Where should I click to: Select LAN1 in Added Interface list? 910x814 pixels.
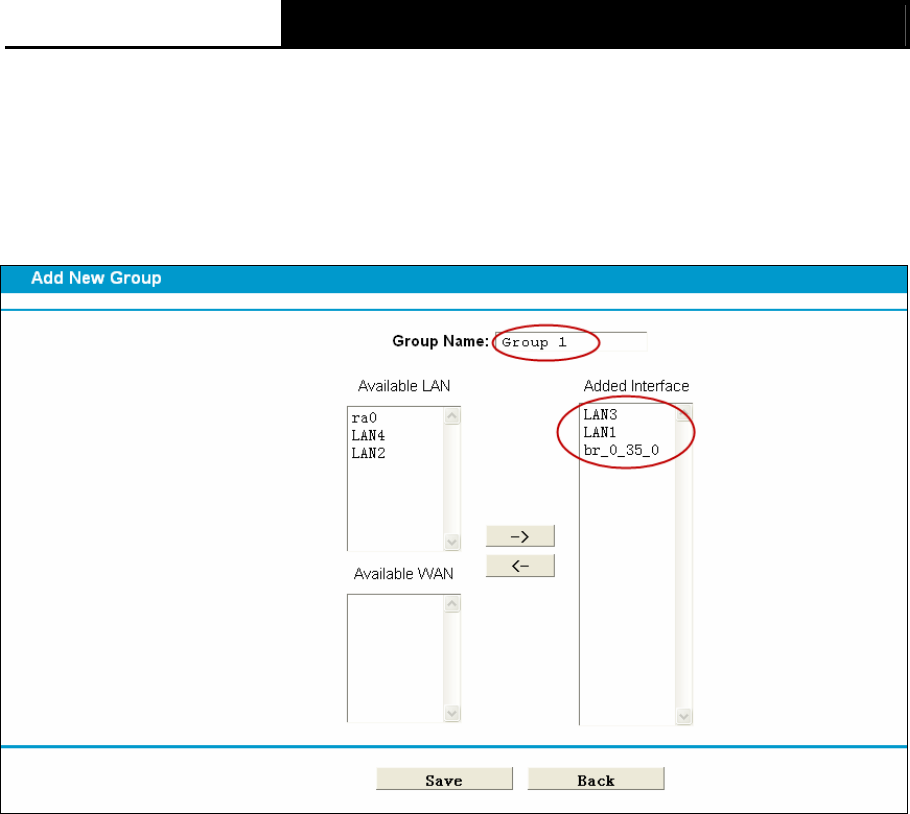pos(600,432)
